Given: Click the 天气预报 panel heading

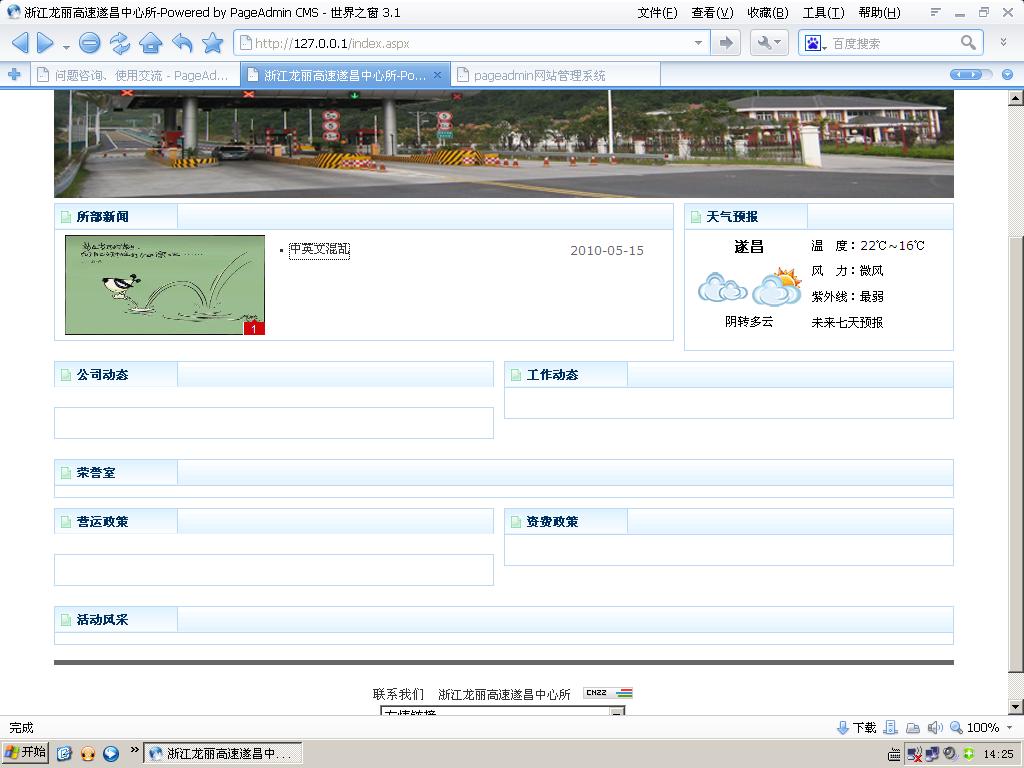Looking at the screenshot, I should (732, 217).
